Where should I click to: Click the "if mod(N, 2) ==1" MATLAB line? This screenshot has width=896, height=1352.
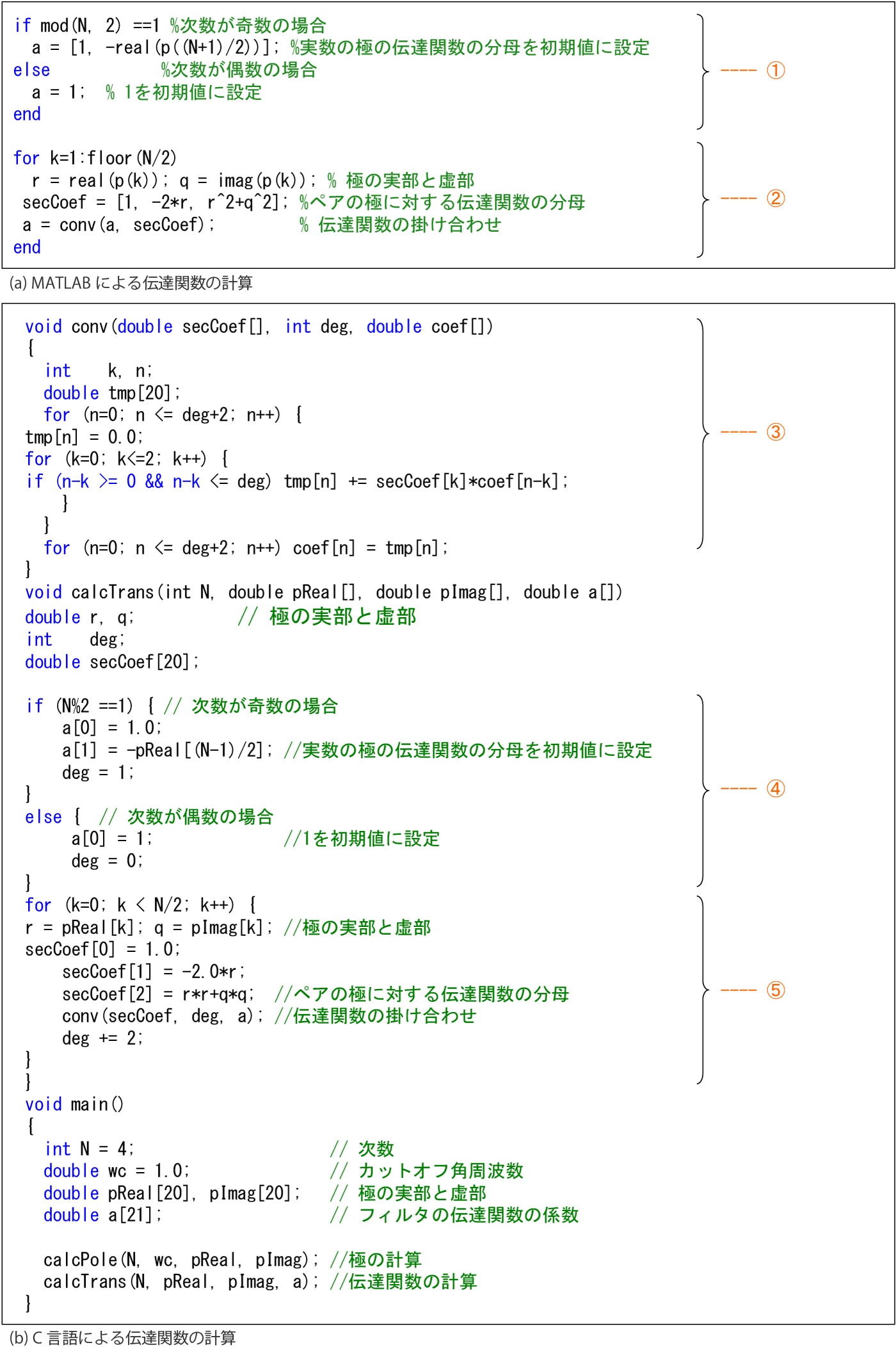(x=86, y=26)
